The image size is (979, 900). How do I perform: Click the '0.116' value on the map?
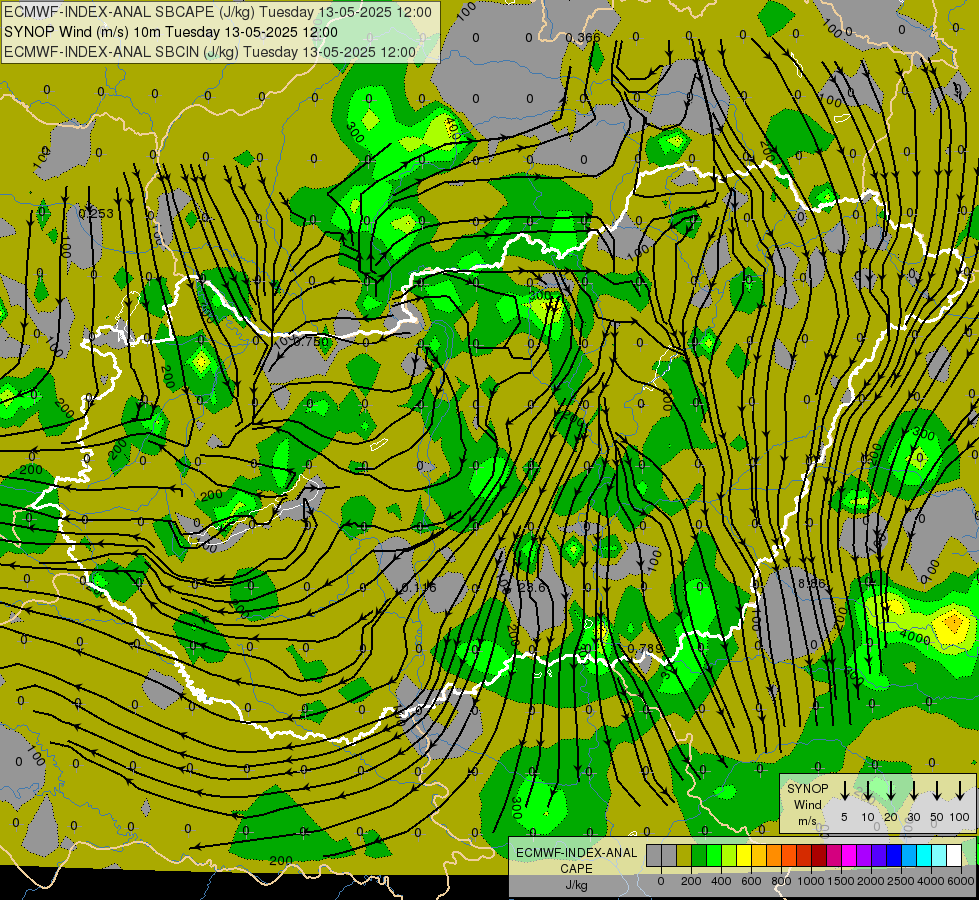pos(419,588)
